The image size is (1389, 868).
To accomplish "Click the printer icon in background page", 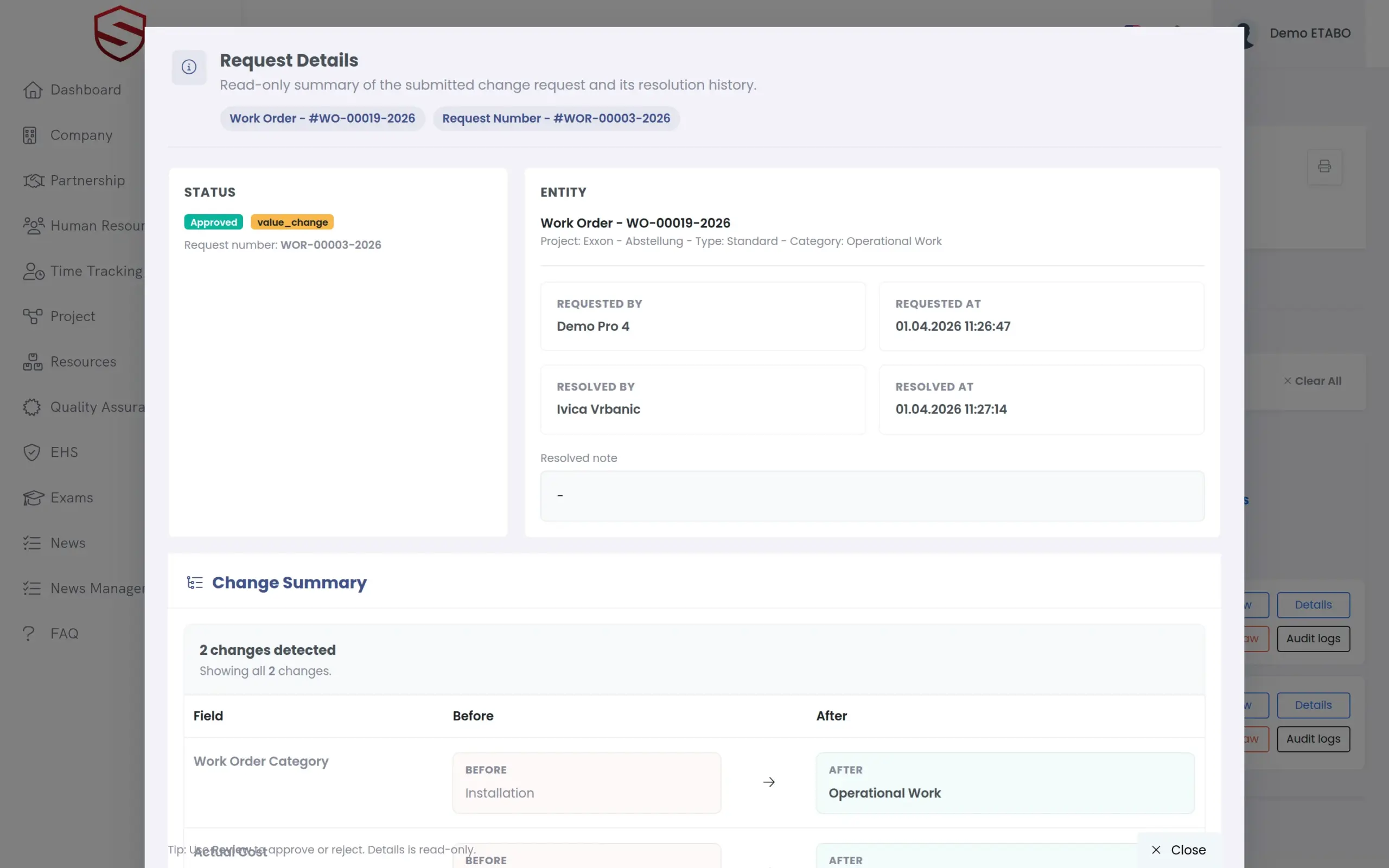I will pos(1325,167).
